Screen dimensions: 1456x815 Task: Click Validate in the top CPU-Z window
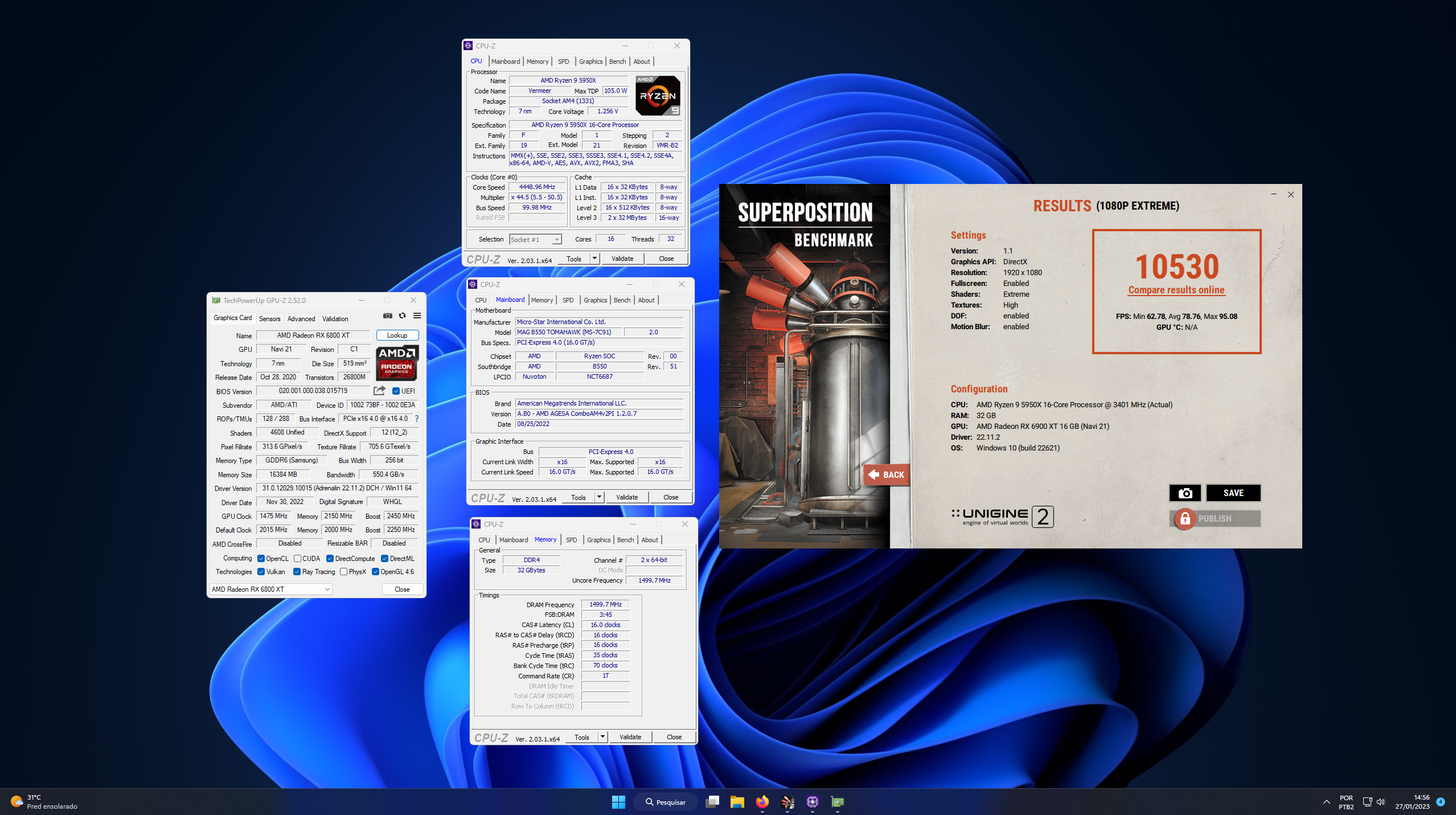click(622, 259)
